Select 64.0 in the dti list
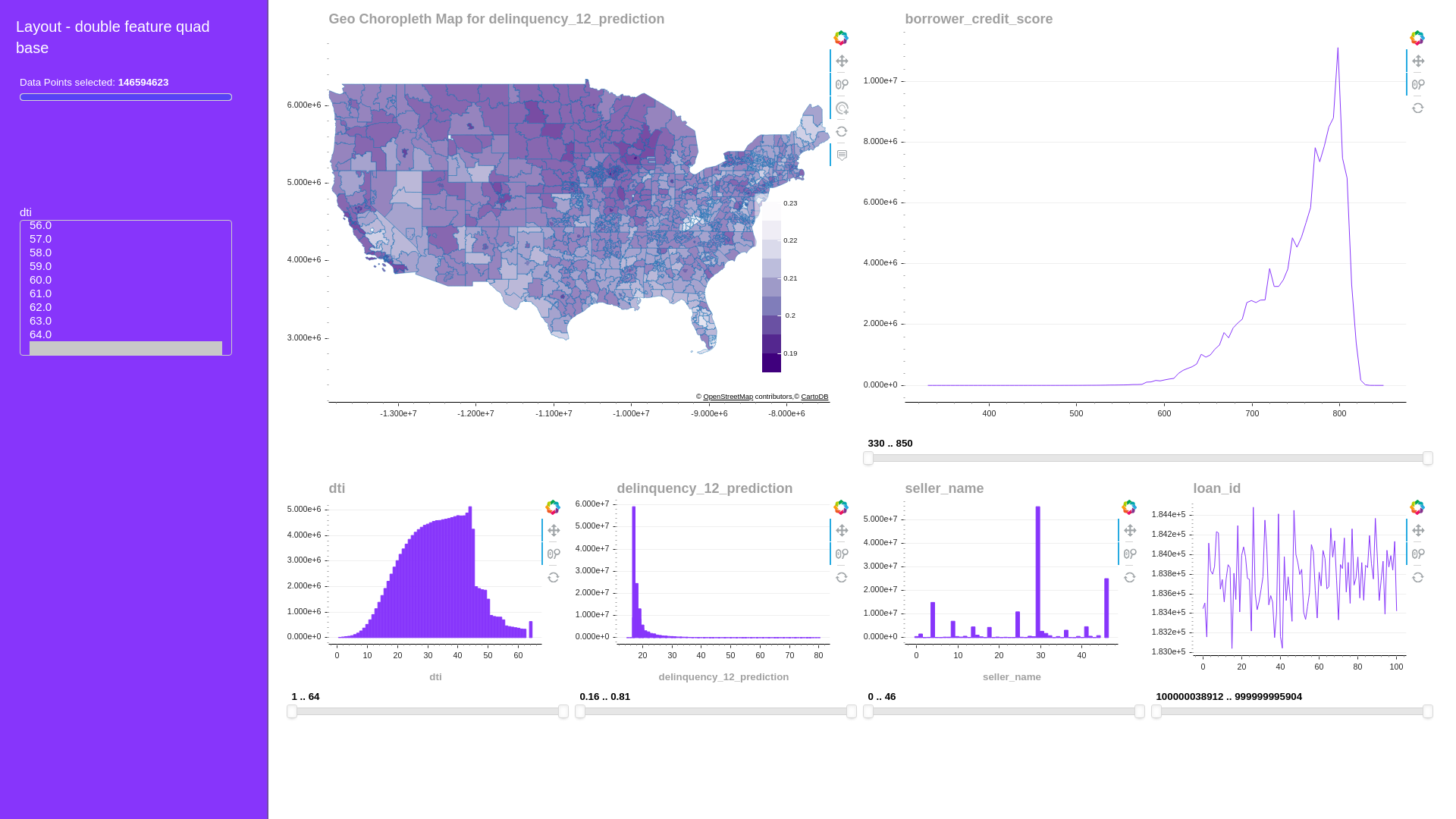Image resolution: width=1456 pixels, height=819 pixels. pos(126,334)
